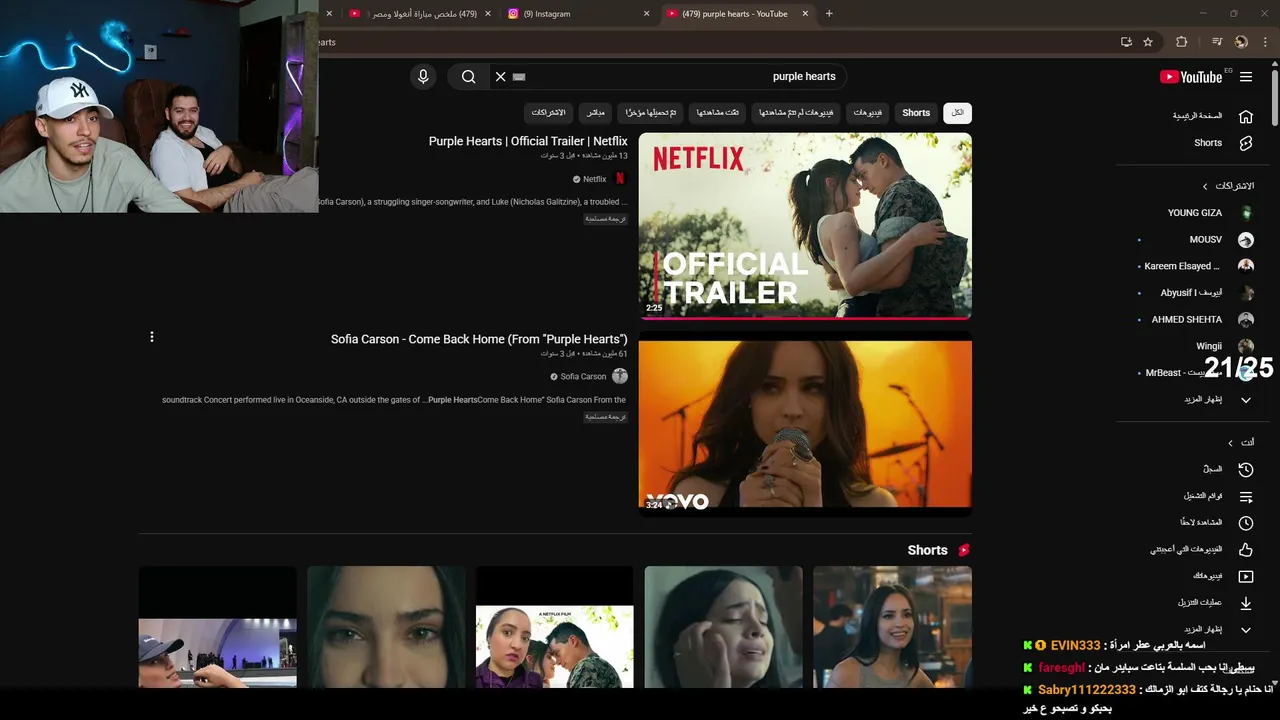Click the YouTube logo
The height and width of the screenshot is (720, 1280).
tap(1191, 77)
